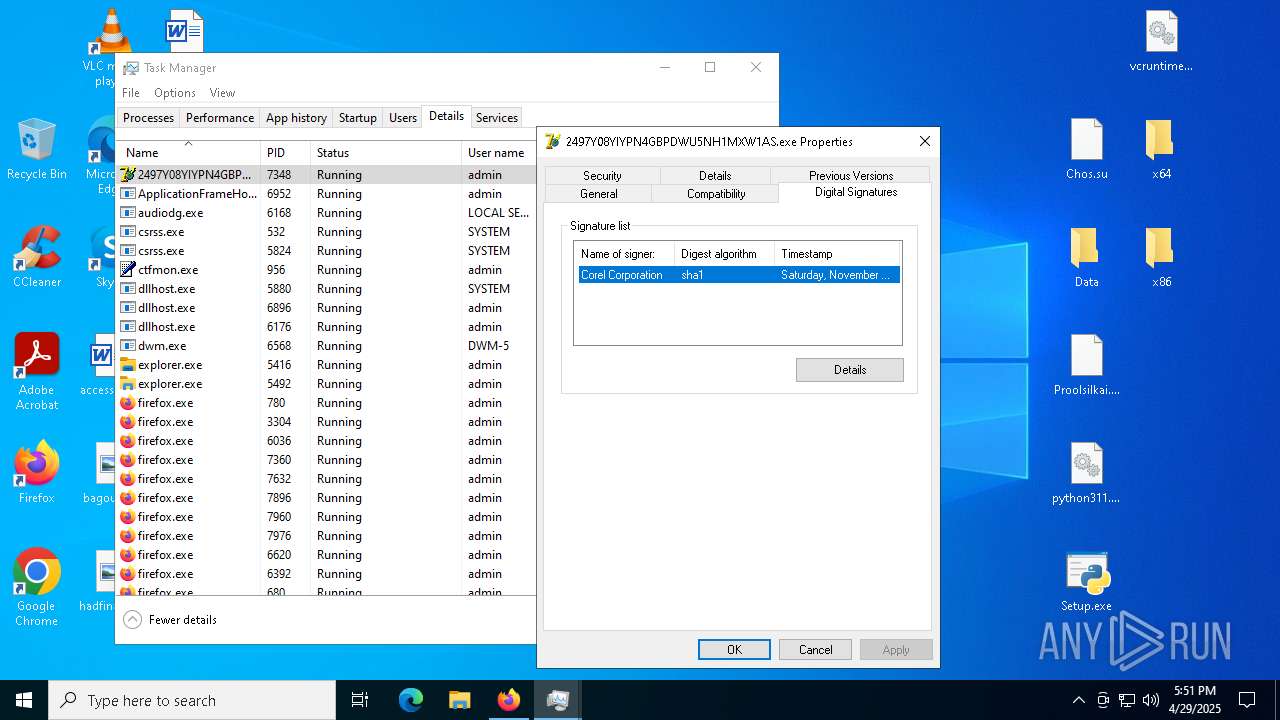Show hidden system tray icons
The image size is (1280, 720).
click(1078, 700)
